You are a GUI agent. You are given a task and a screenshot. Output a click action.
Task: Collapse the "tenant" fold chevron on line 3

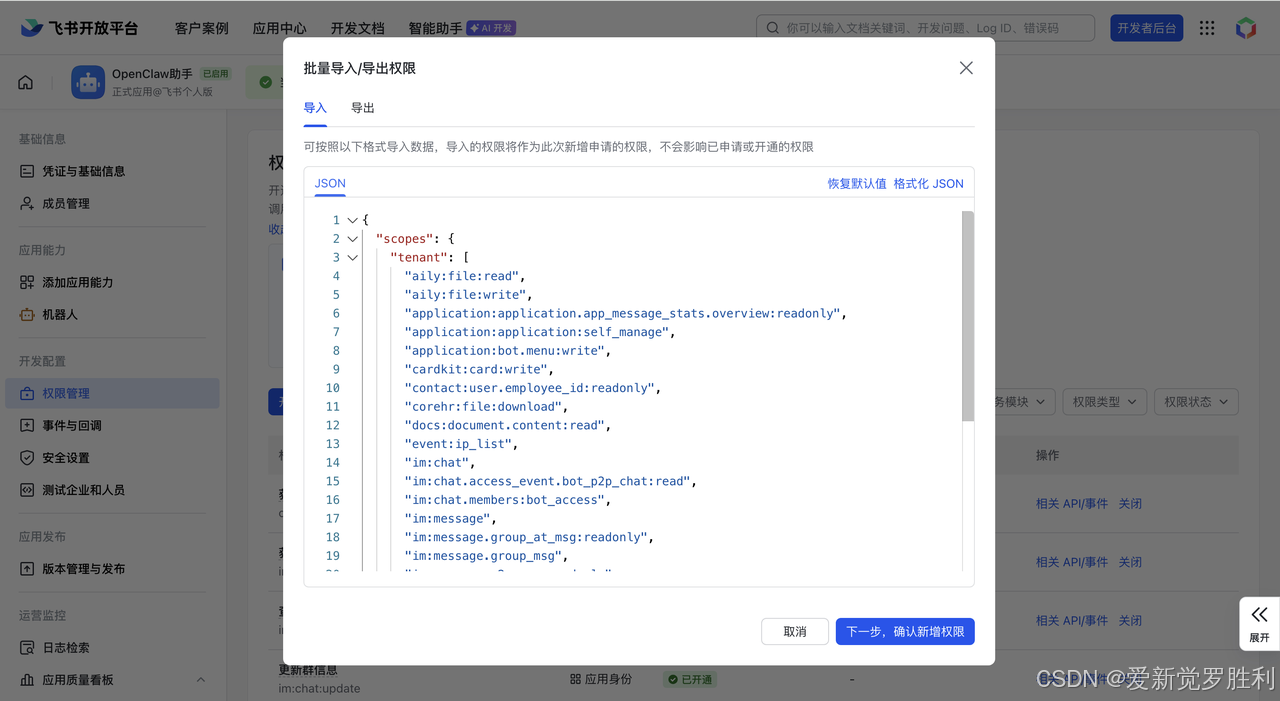(352, 257)
